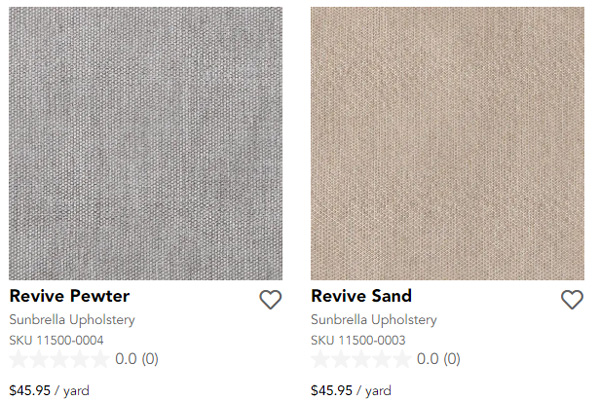
Task: Click the middle star of Revive Sand rating
Action: [x=361, y=359]
